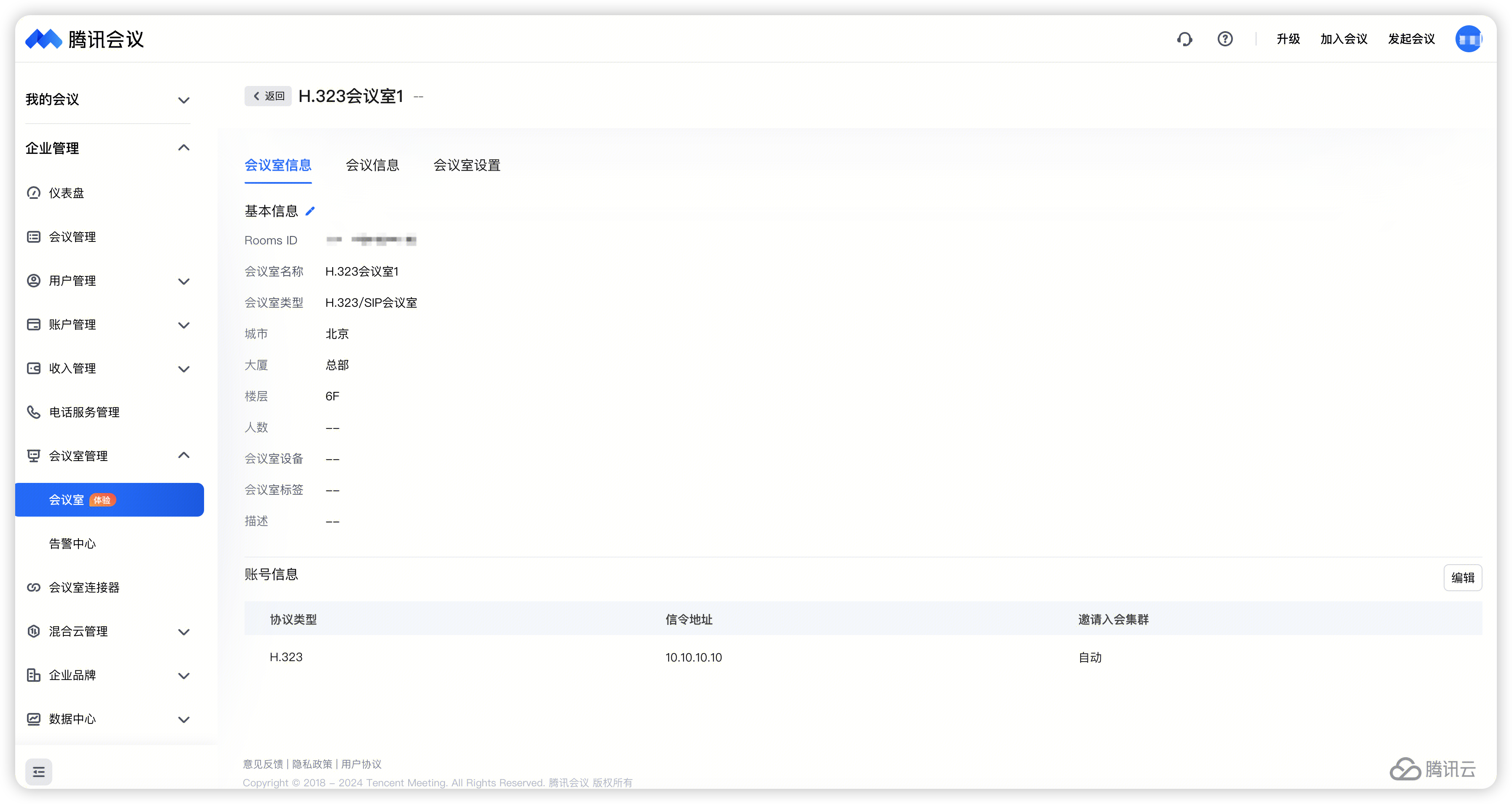Screen dimensions: 1512x804
Task: Collapse 会议室管理 submenu chevron
Action: [184, 456]
